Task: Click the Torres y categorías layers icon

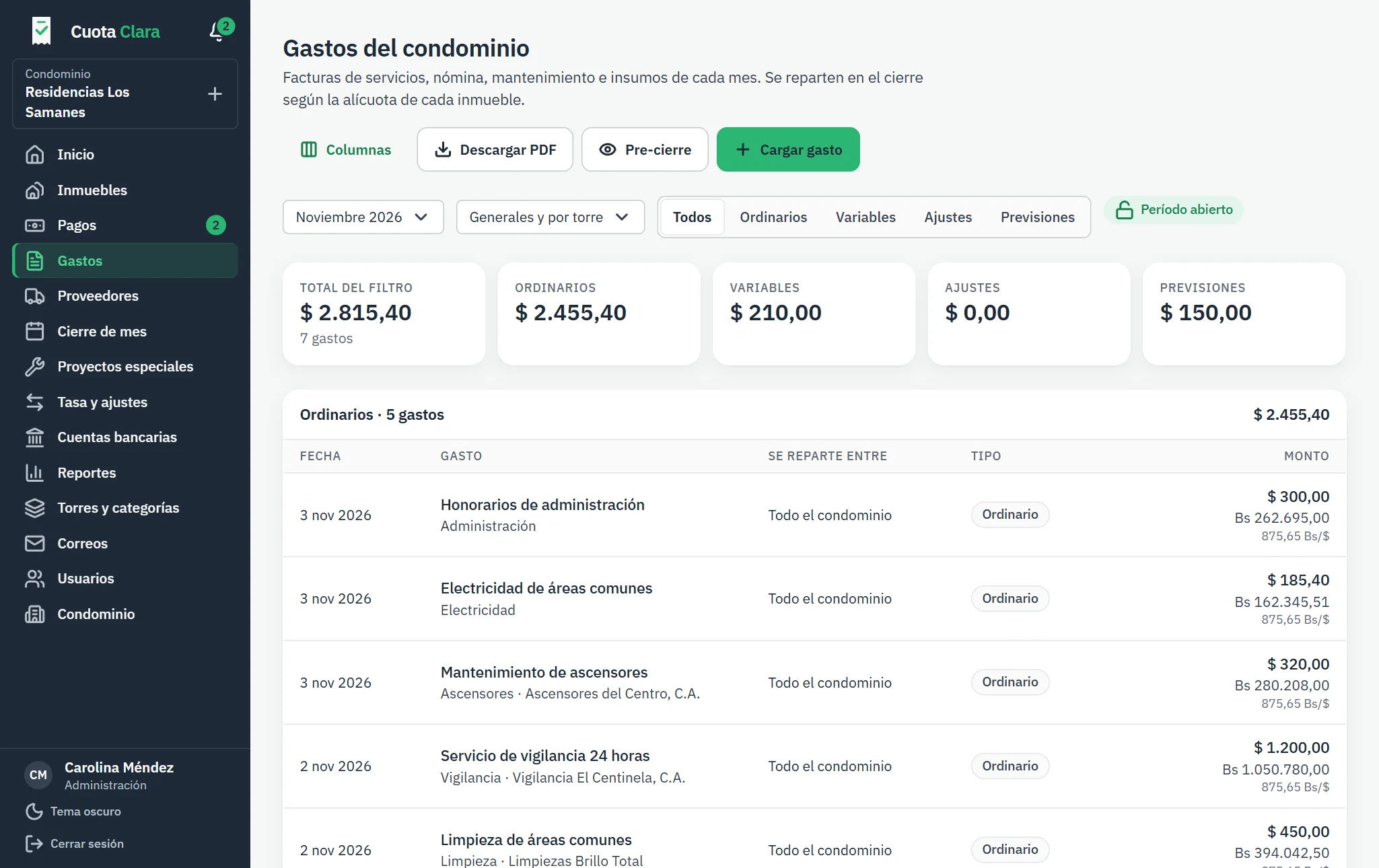Action: click(34, 508)
